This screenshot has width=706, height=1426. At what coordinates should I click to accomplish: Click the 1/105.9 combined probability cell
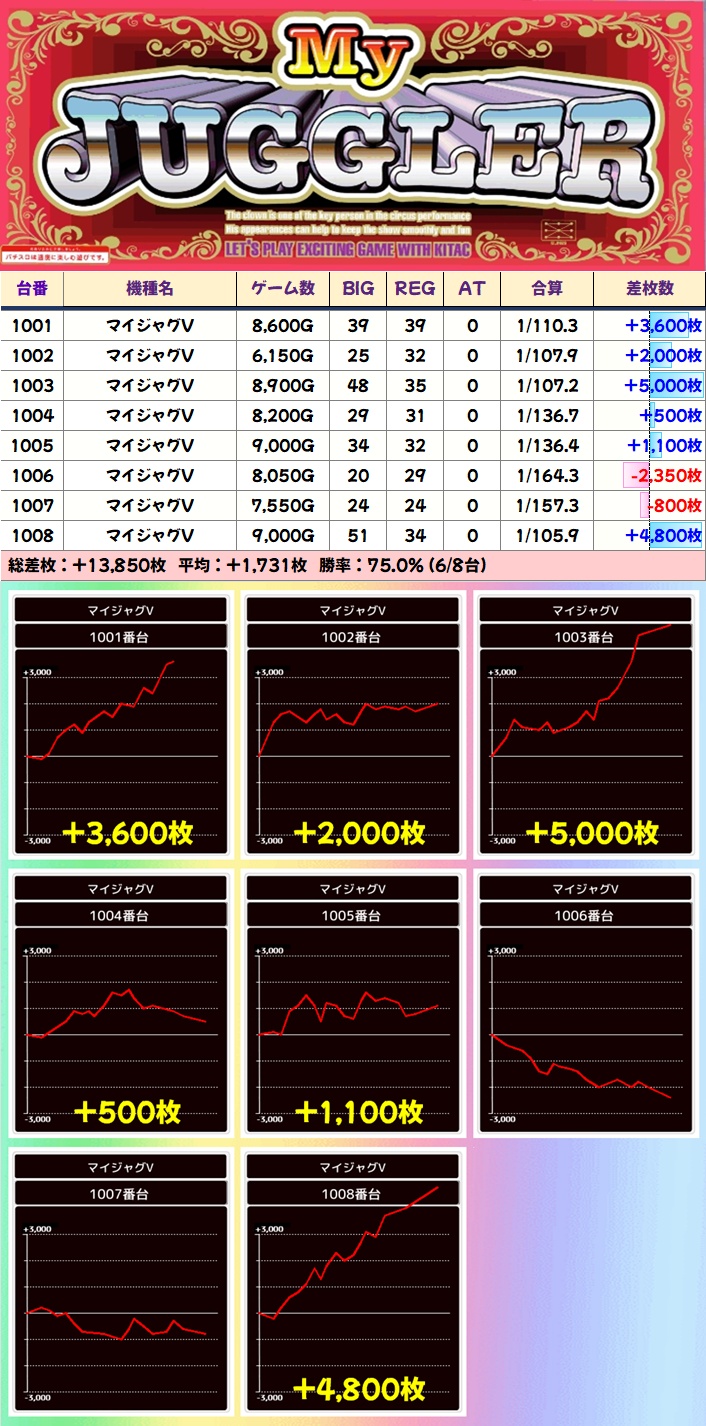(x=546, y=535)
